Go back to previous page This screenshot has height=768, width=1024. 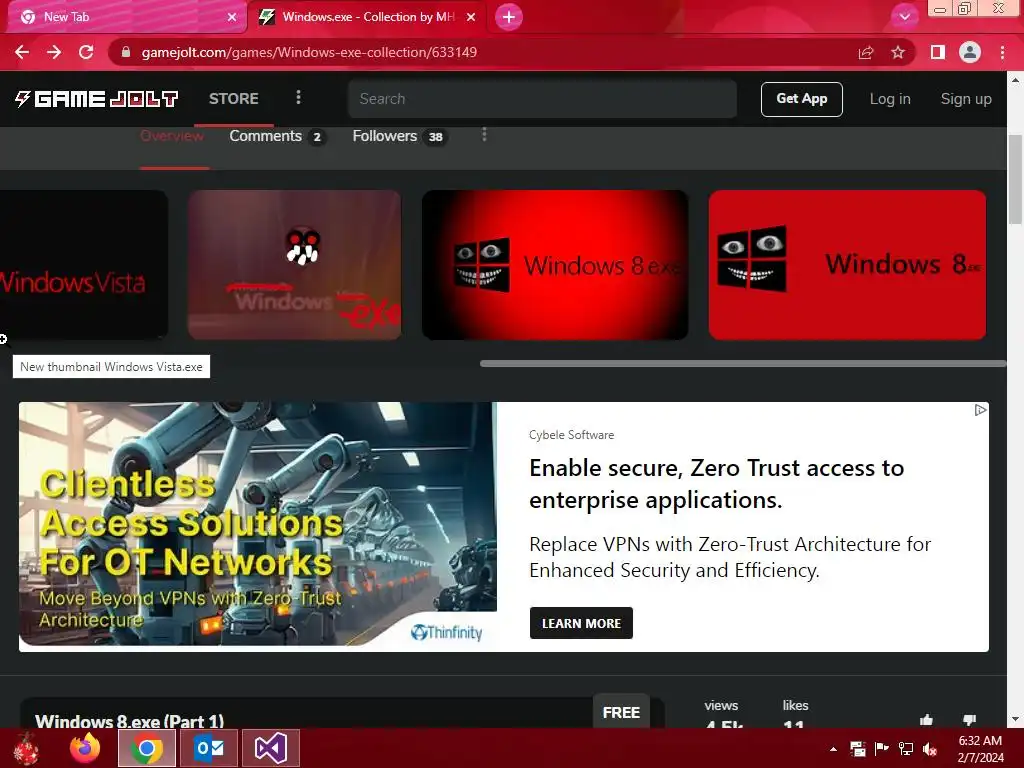pos(22,52)
